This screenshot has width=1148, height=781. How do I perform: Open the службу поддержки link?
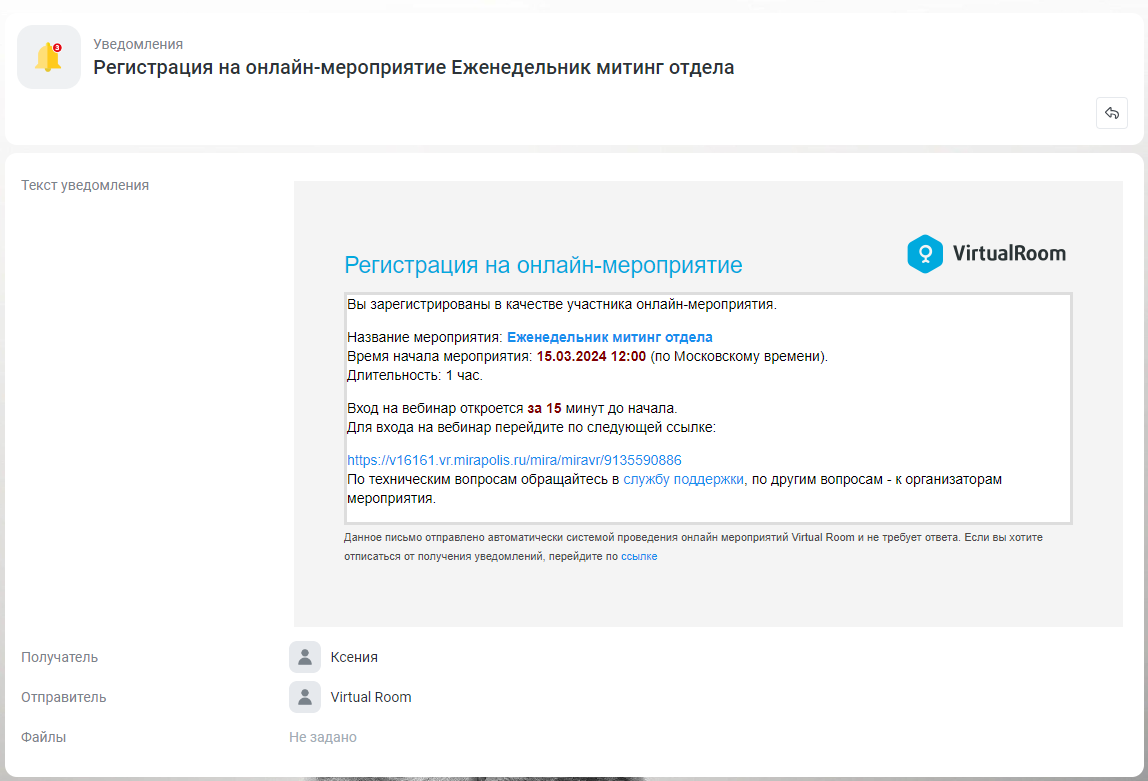683,479
